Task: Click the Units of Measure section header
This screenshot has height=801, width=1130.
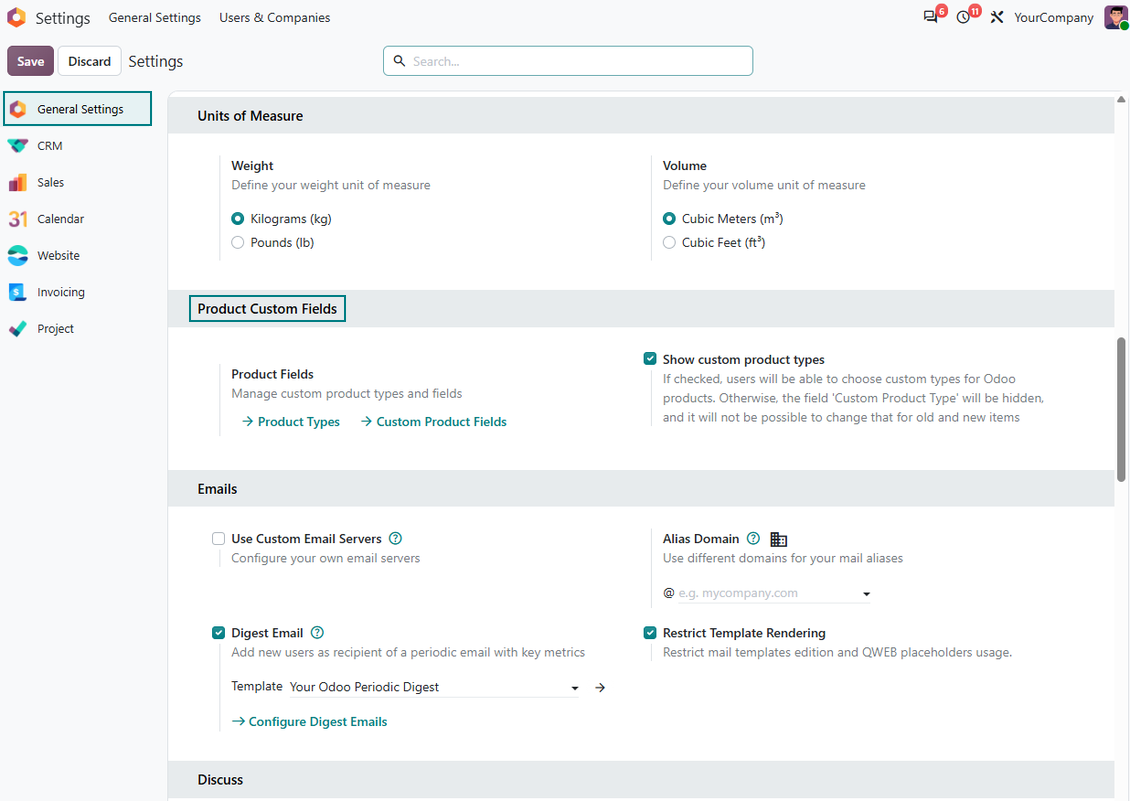Action: click(250, 116)
